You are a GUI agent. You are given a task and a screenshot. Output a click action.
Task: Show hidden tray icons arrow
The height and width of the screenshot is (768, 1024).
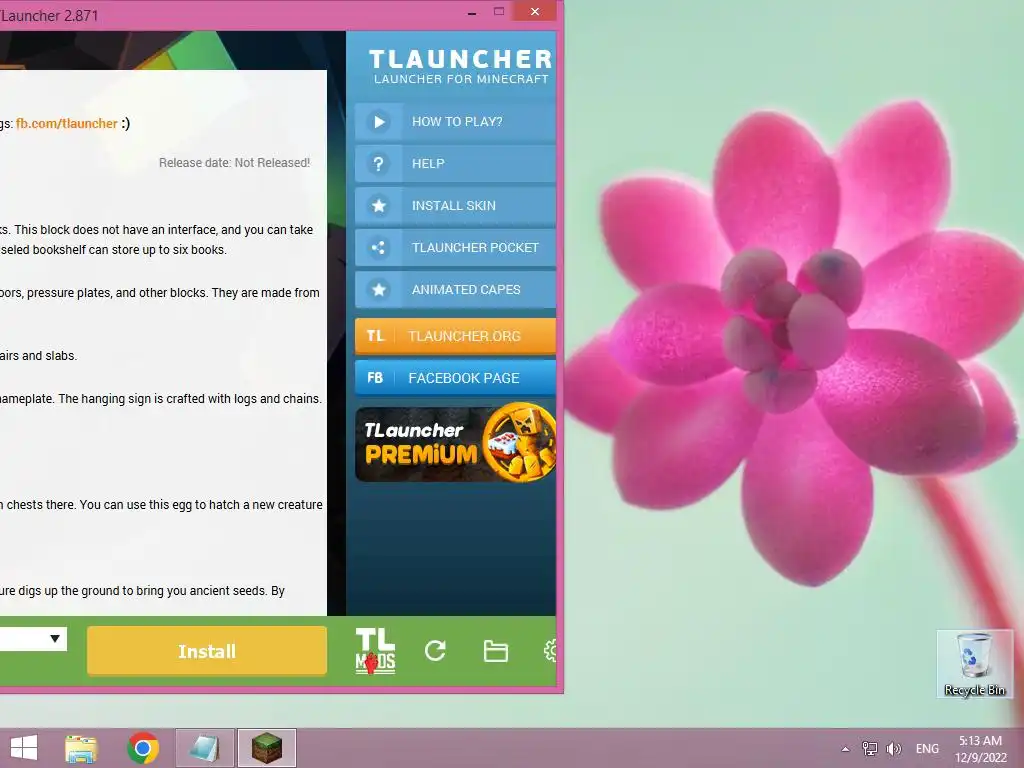click(845, 749)
